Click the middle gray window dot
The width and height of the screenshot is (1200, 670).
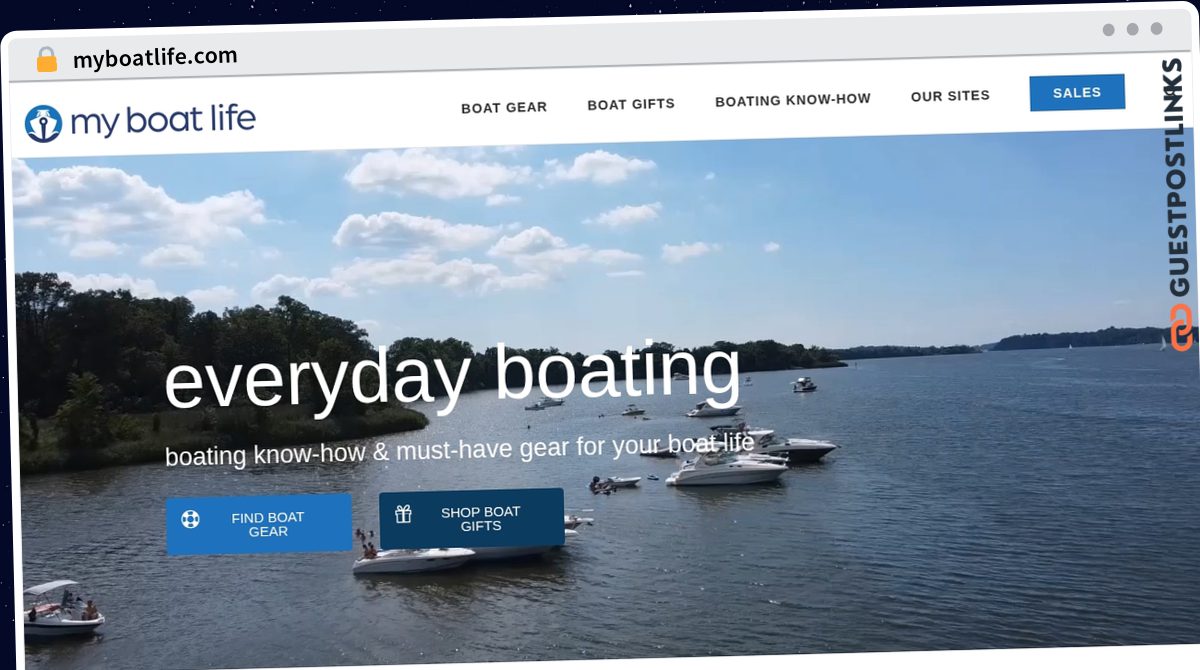[x=1133, y=29]
